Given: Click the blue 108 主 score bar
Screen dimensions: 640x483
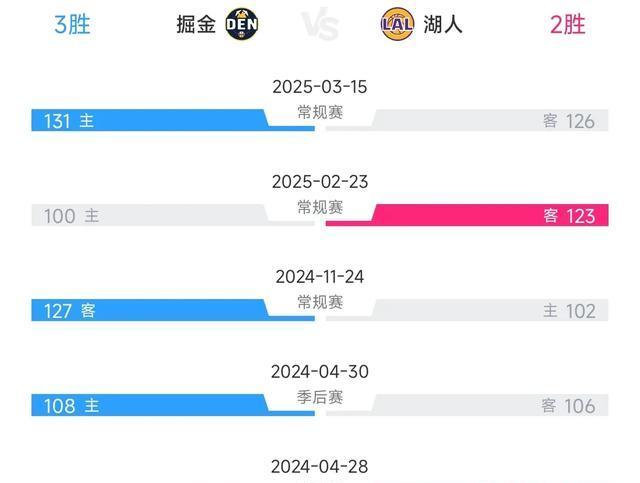Looking at the screenshot, I should coord(173,405).
